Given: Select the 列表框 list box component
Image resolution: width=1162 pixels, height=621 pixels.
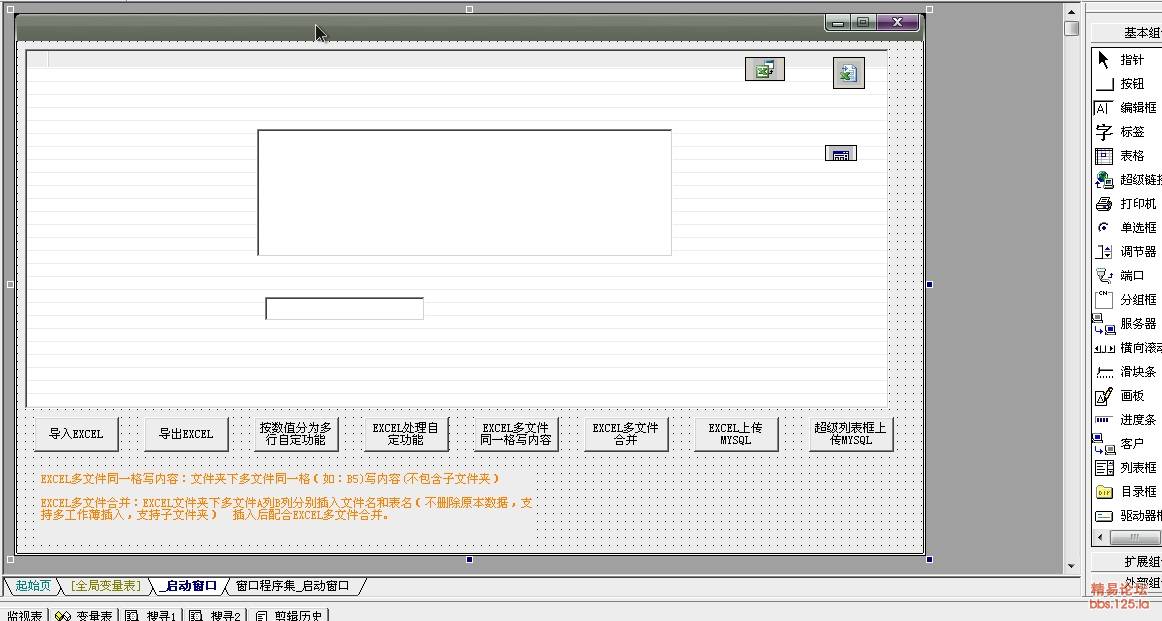Looking at the screenshot, I should (1126, 468).
